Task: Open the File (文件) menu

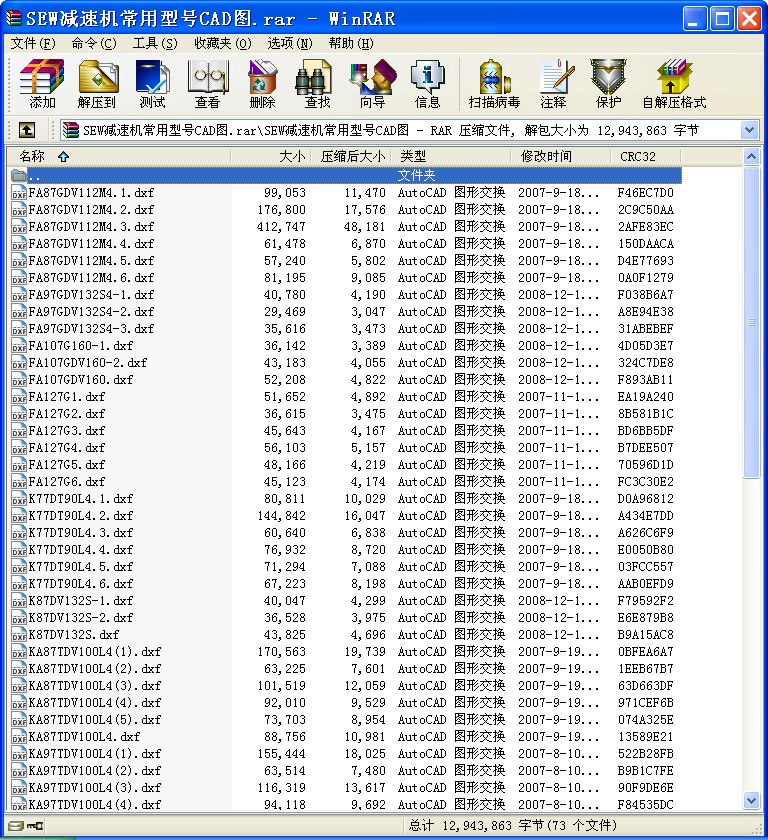Action: click(33, 43)
